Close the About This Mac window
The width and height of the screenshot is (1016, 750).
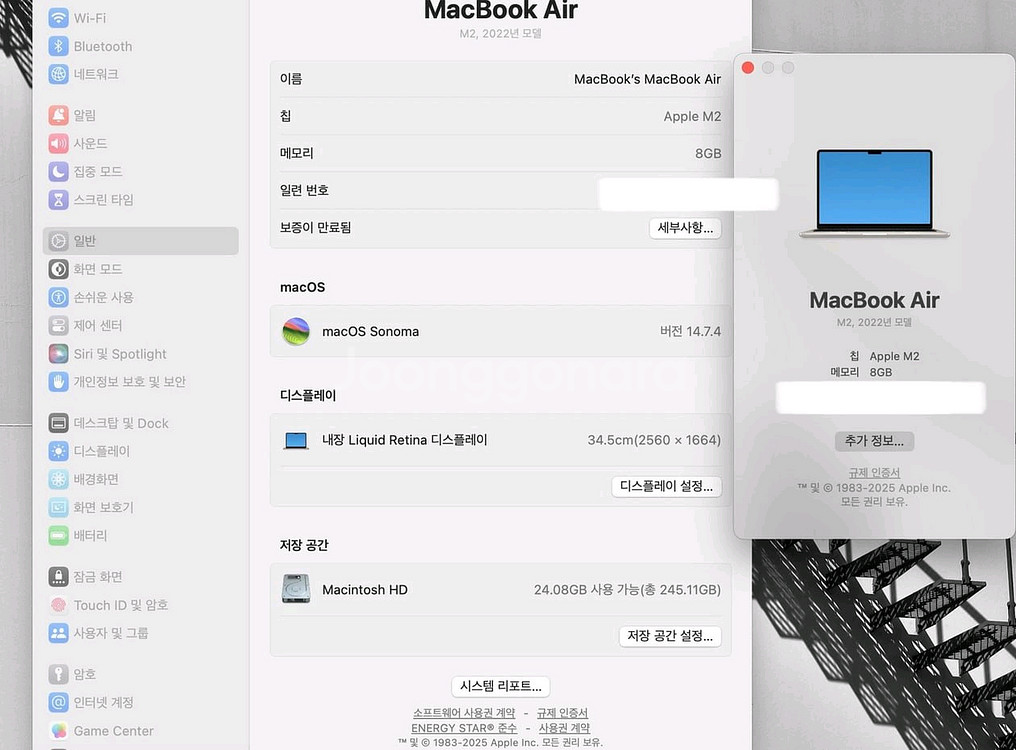pyautogui.click(x=748, y=67)
